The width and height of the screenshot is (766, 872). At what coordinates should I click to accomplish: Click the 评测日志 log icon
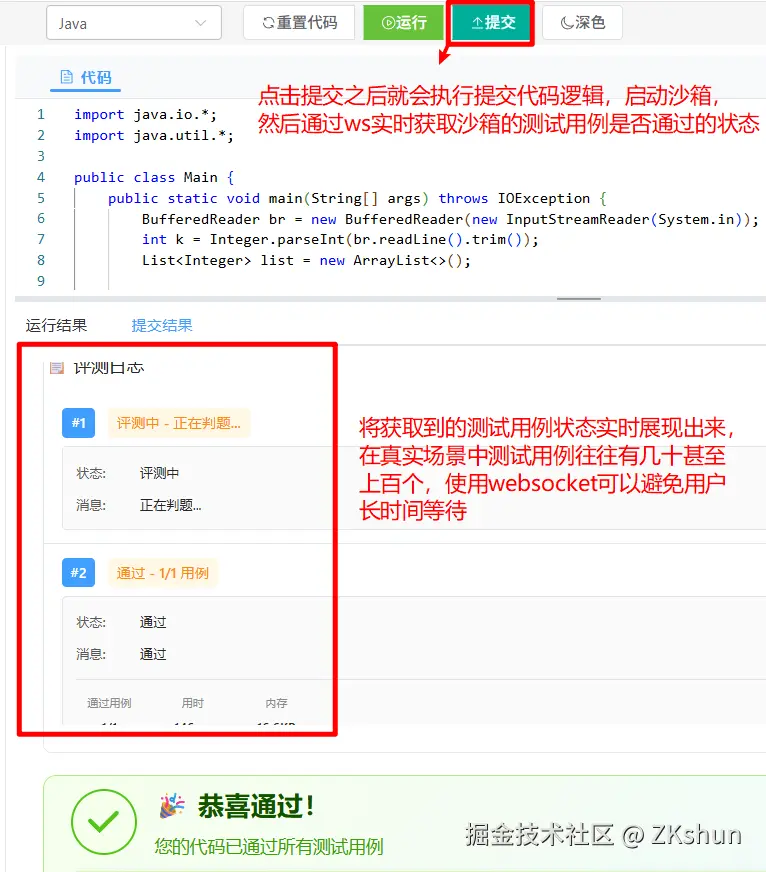(57, 368)
